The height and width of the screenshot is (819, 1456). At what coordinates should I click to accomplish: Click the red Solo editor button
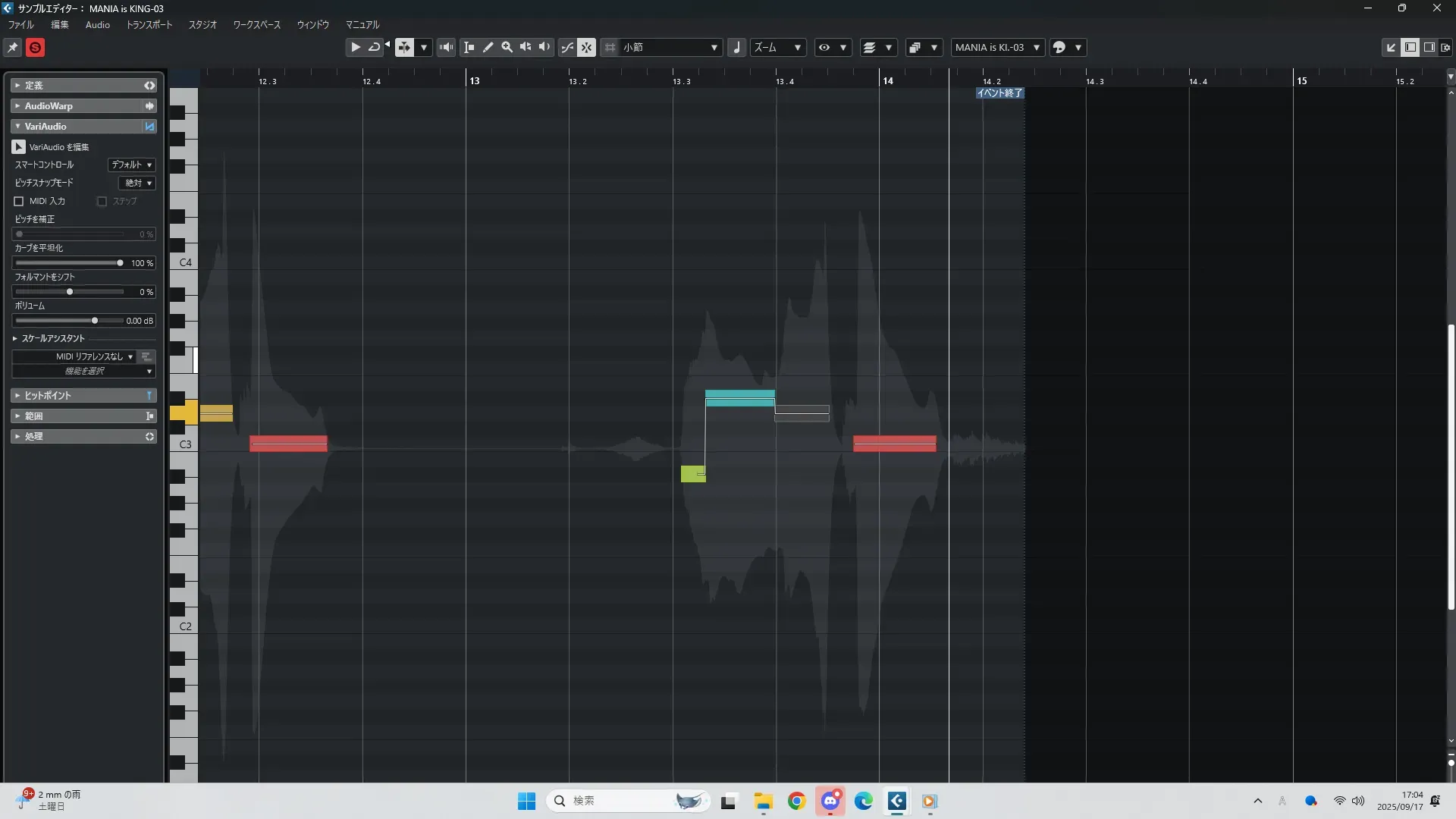[x=35, y=48]
